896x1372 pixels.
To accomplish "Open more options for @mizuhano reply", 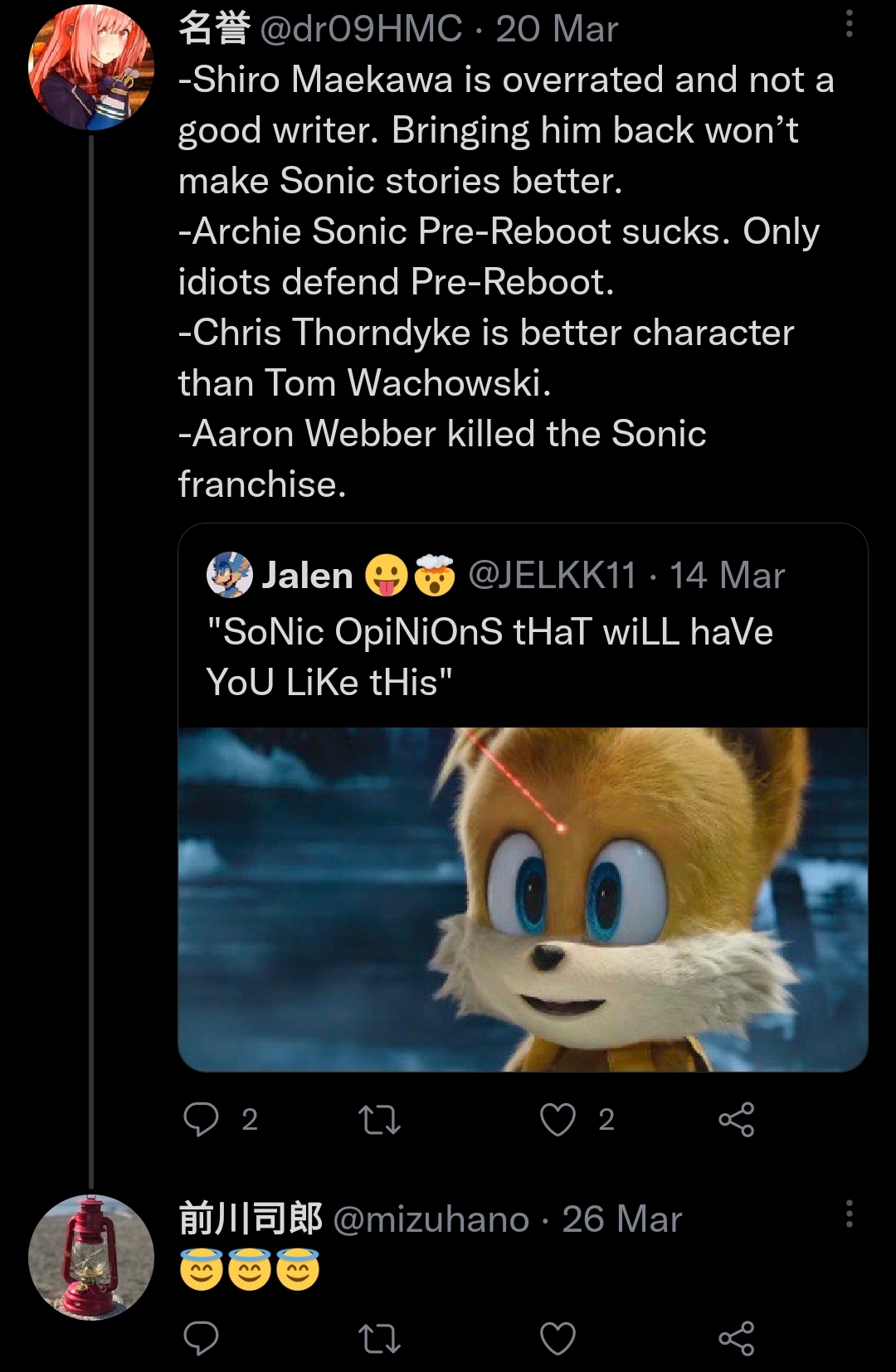I will pyautogui.click(x=849, y=1214).
